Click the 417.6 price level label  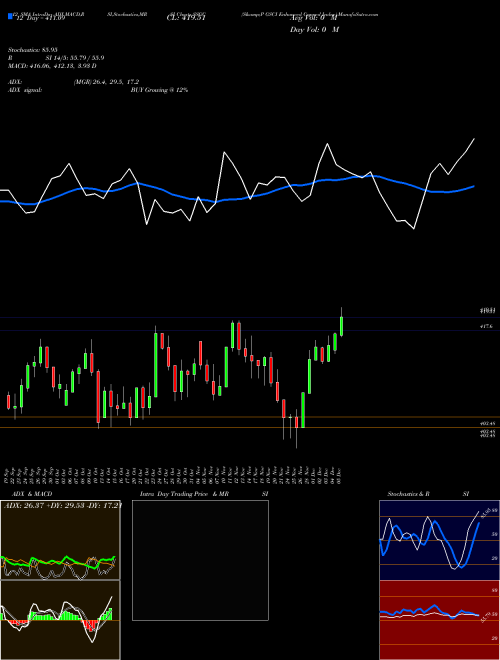tap(486, 326)
